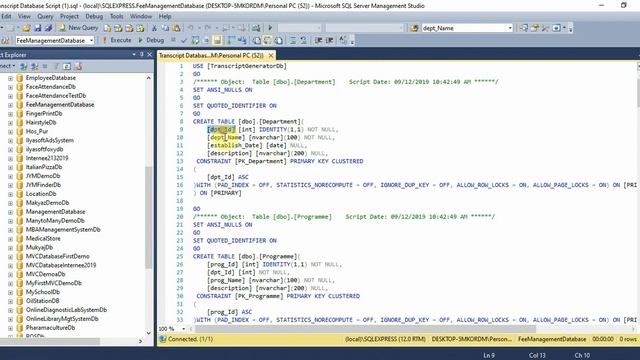Image resolution: width=640 pixels, height=360 pixels.
Task: Click Object Explorer vertical scrollbar up arrow
Action: pyautogui.click(x=149, y=78)
